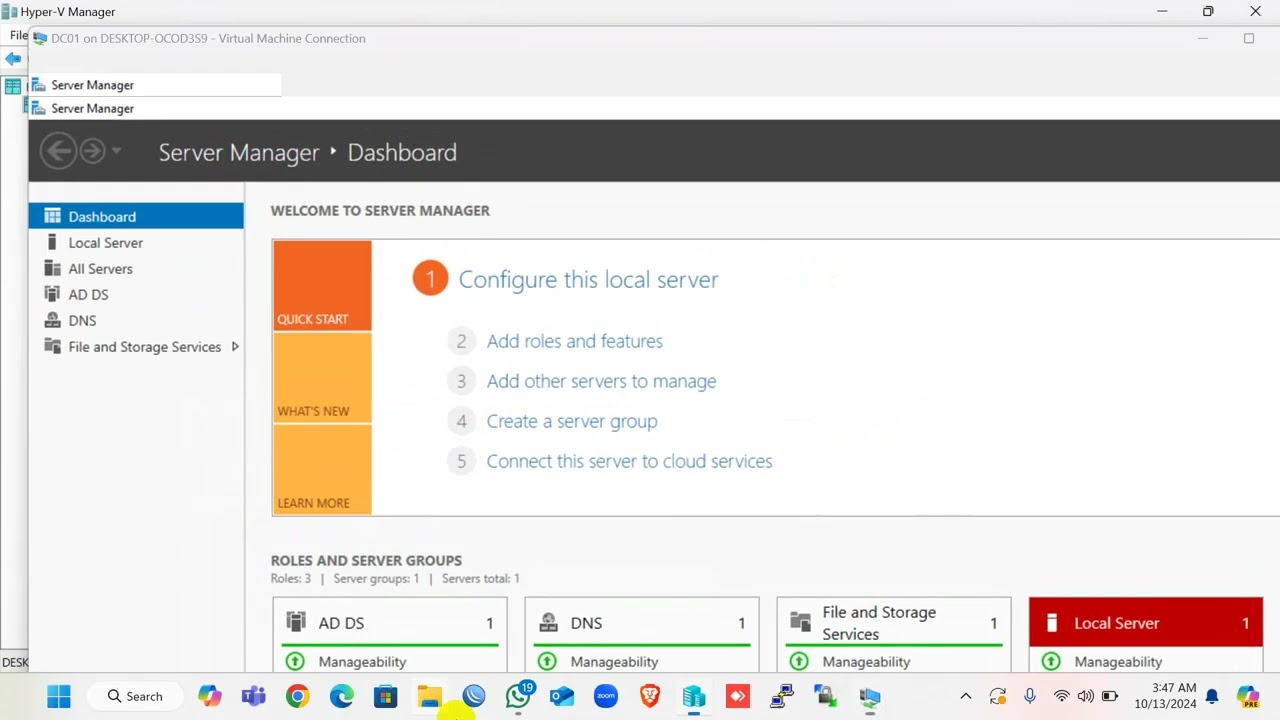Expand the File and Storage Services arrow
The image size is (1280, 720).
(235, 346)
